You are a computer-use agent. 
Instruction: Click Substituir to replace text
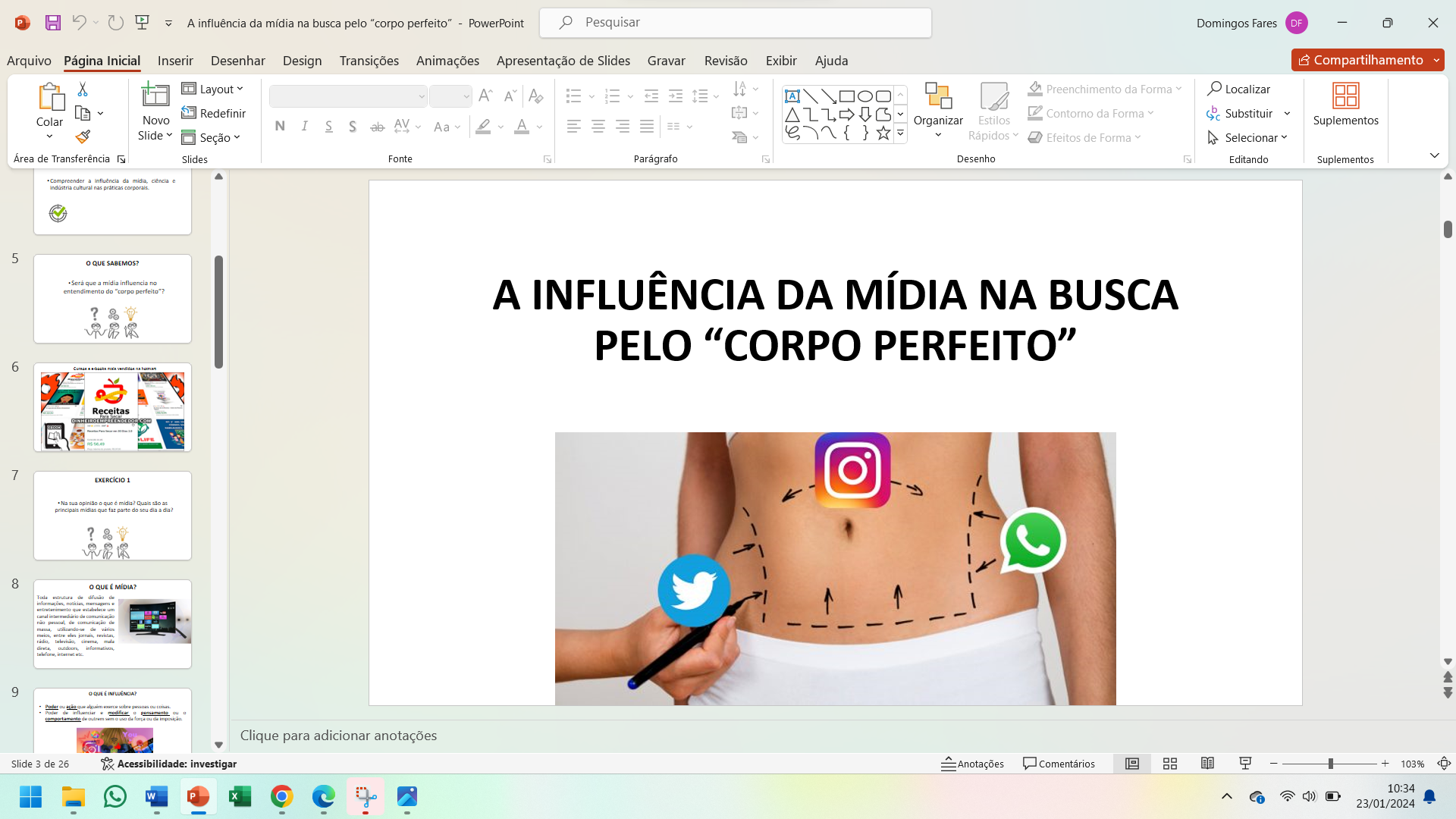[x=1240, y=113]
